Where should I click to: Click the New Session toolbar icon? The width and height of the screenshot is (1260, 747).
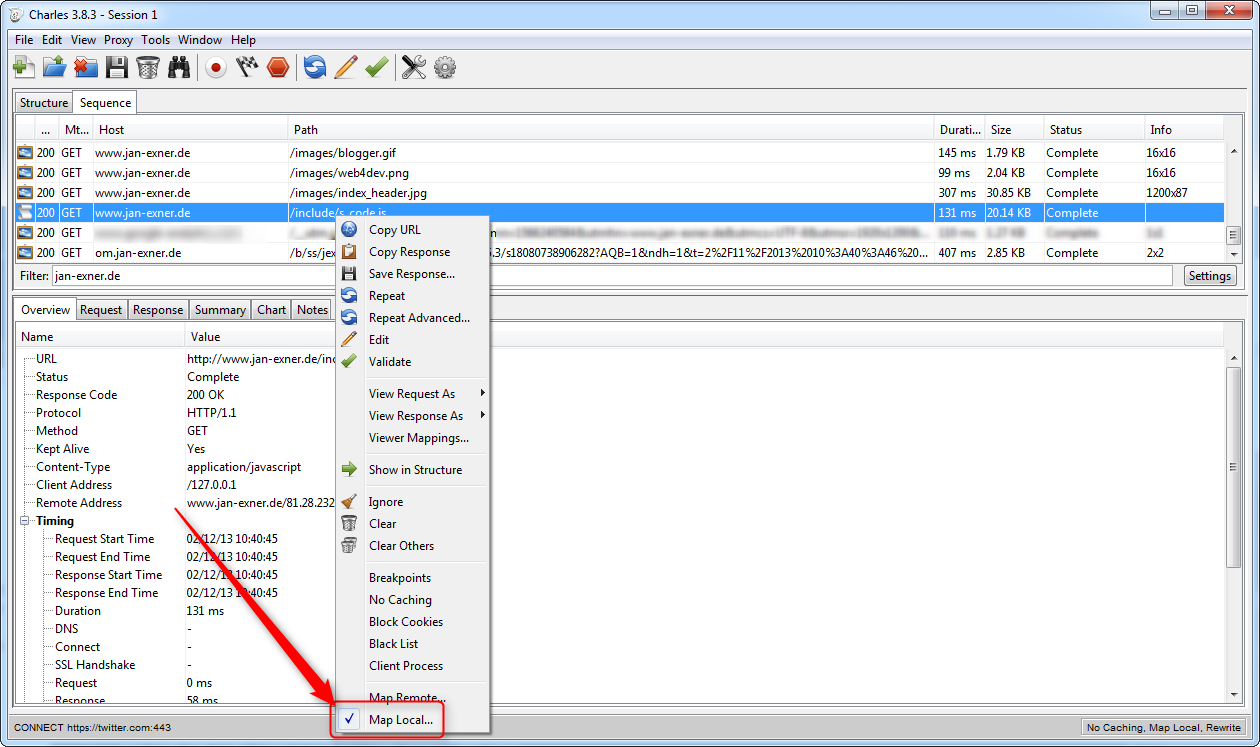24,67
